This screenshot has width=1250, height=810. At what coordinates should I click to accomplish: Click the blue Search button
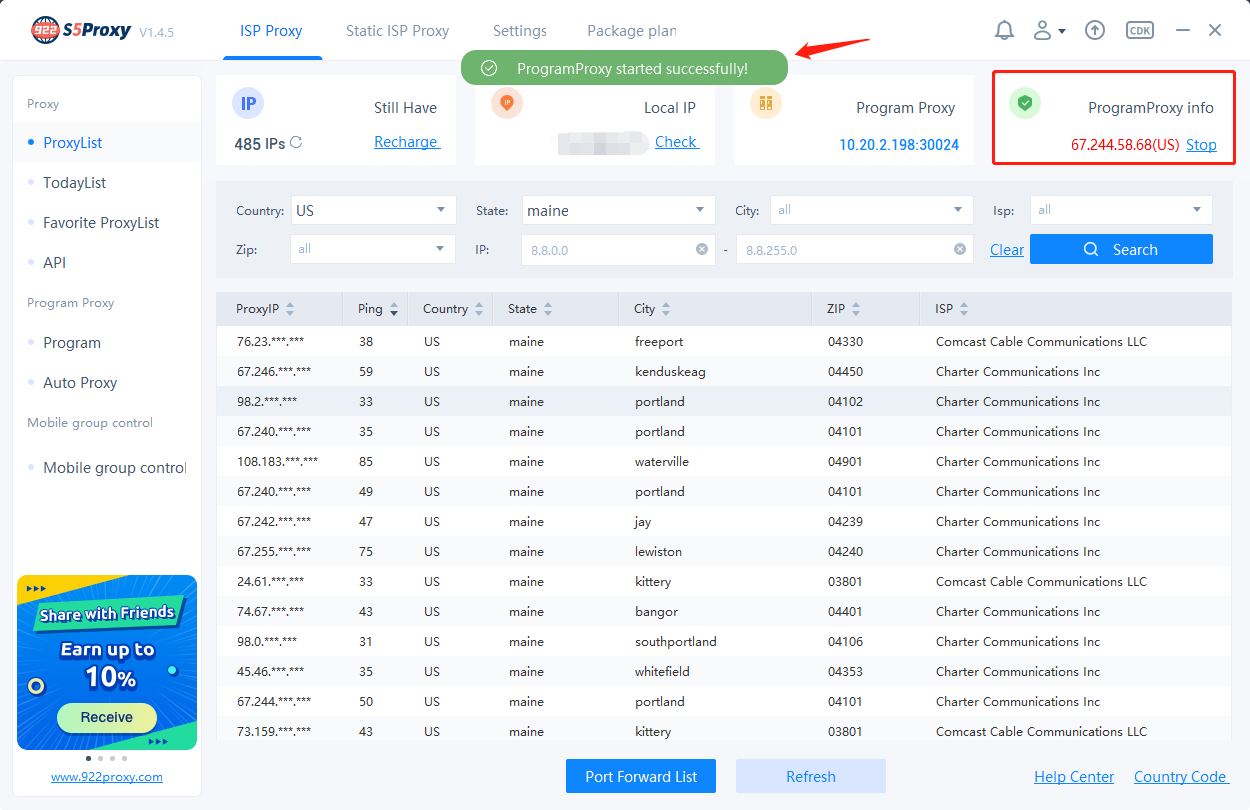[1121, 249]
